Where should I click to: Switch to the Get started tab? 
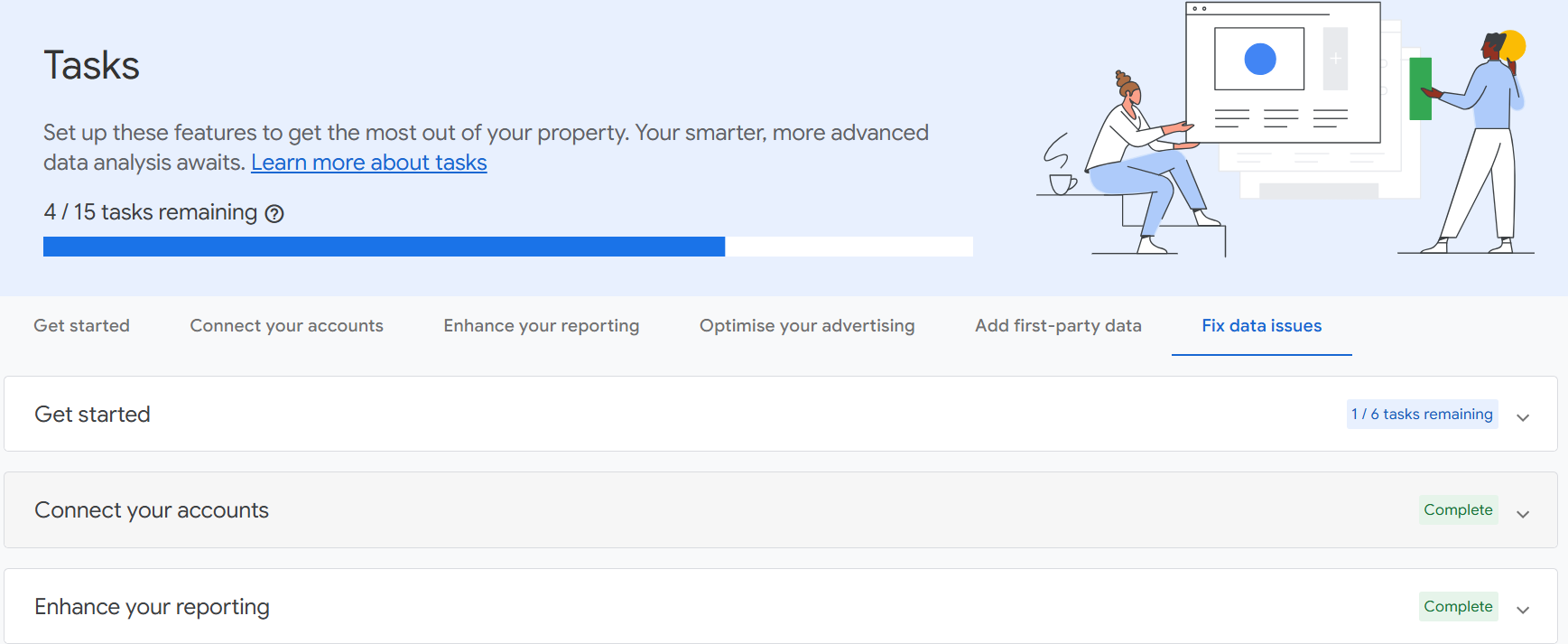81,326
